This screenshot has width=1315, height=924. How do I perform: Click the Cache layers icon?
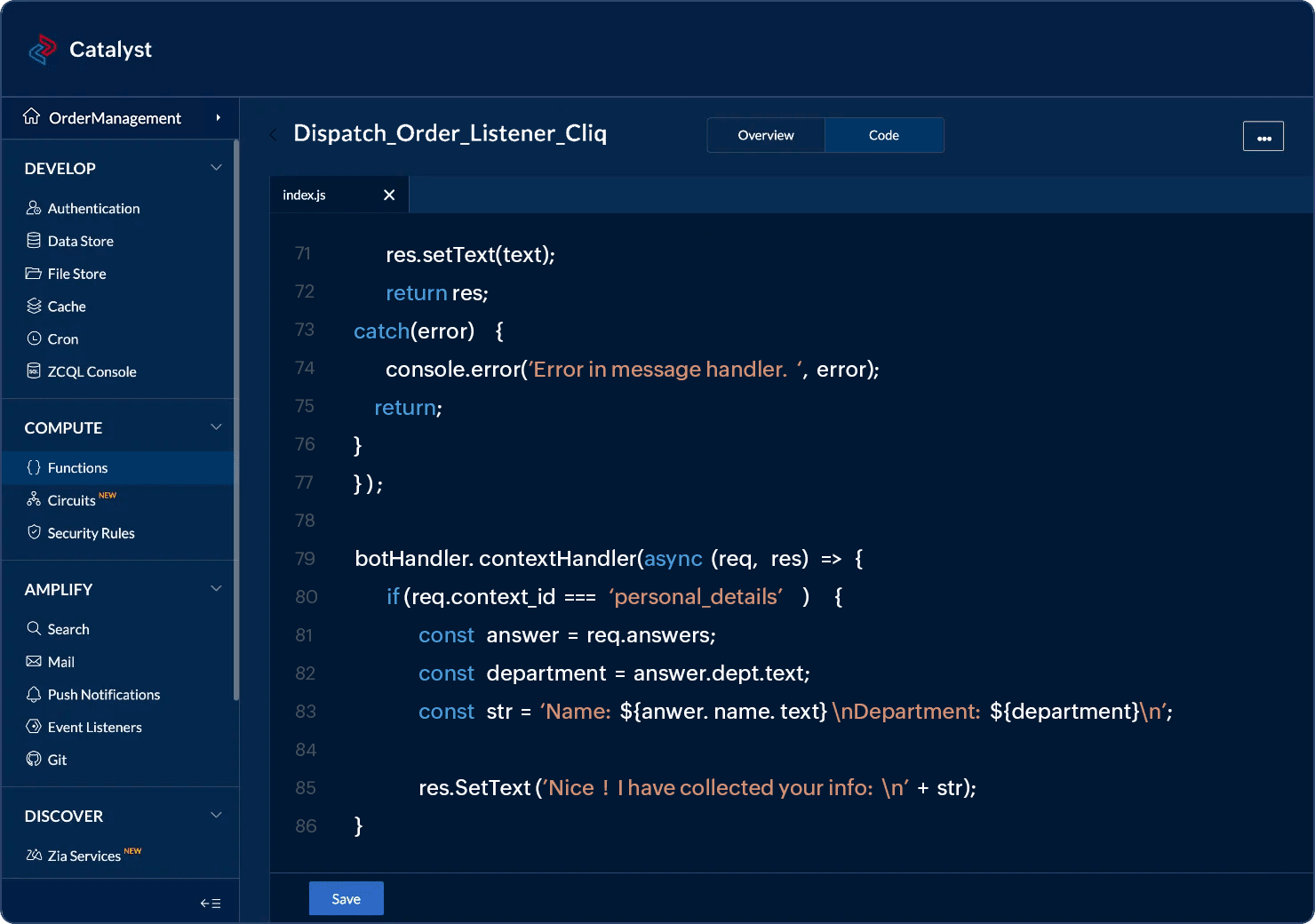[x=34, y=306]
